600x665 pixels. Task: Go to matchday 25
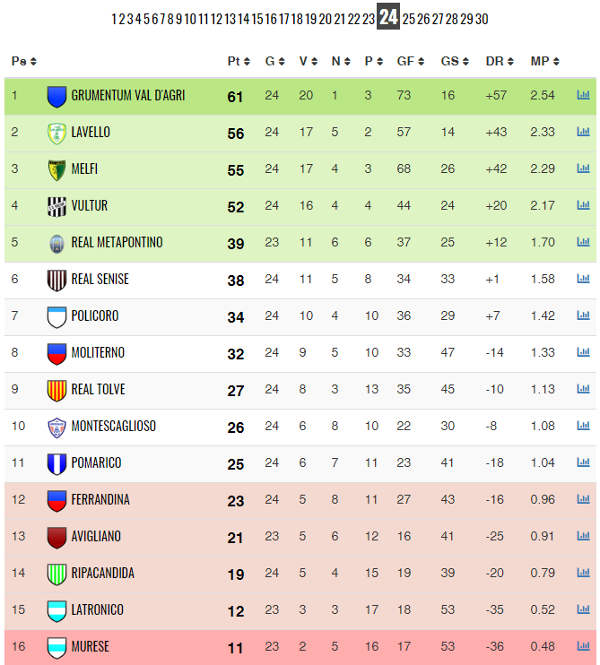click(409, 19)
